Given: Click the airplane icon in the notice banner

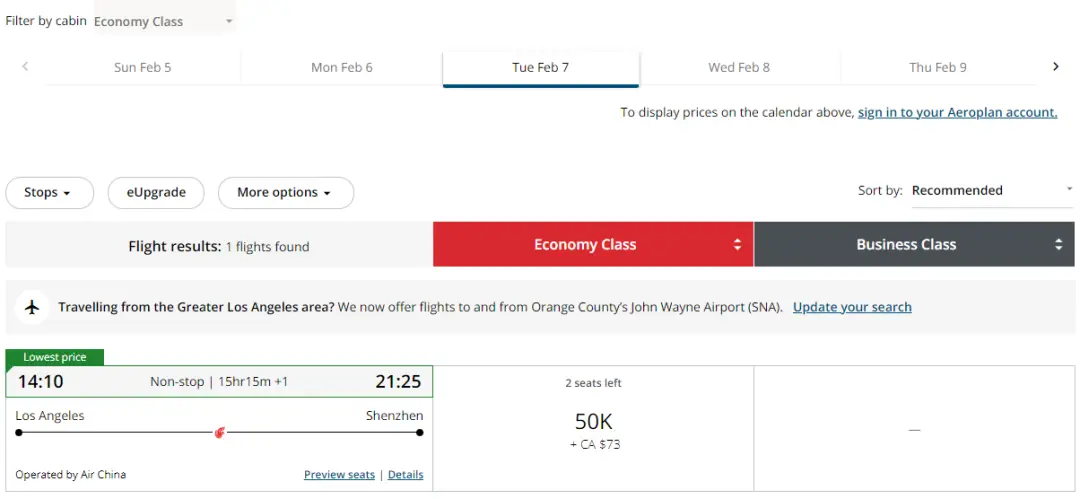Looking at the screenshot, I should click(32, 307).
